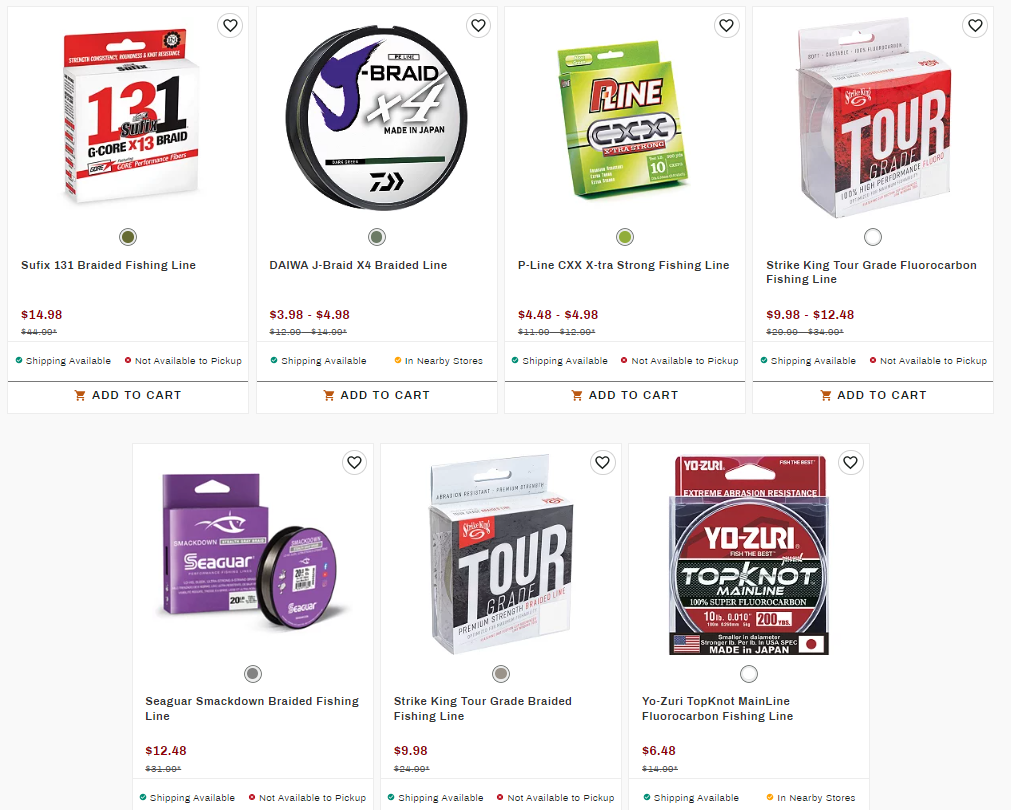The height and width of the screenshot is (810, 1020).
Task: Add DAIWA J-Braid X4 to cart
Action: tap(377, 396)
